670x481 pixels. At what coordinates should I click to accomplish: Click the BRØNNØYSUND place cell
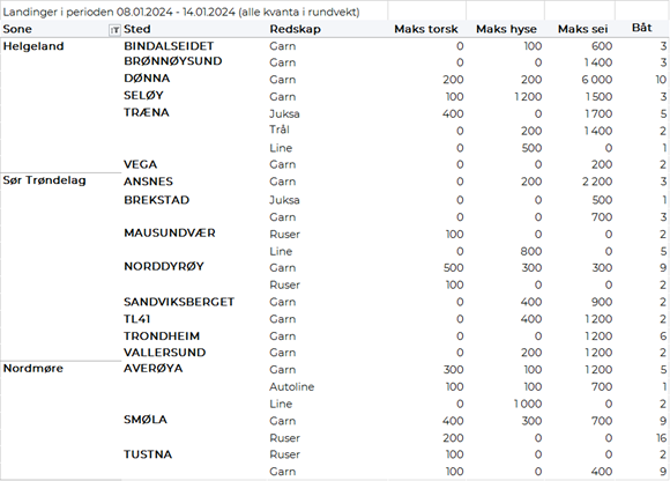click(173, 61)
